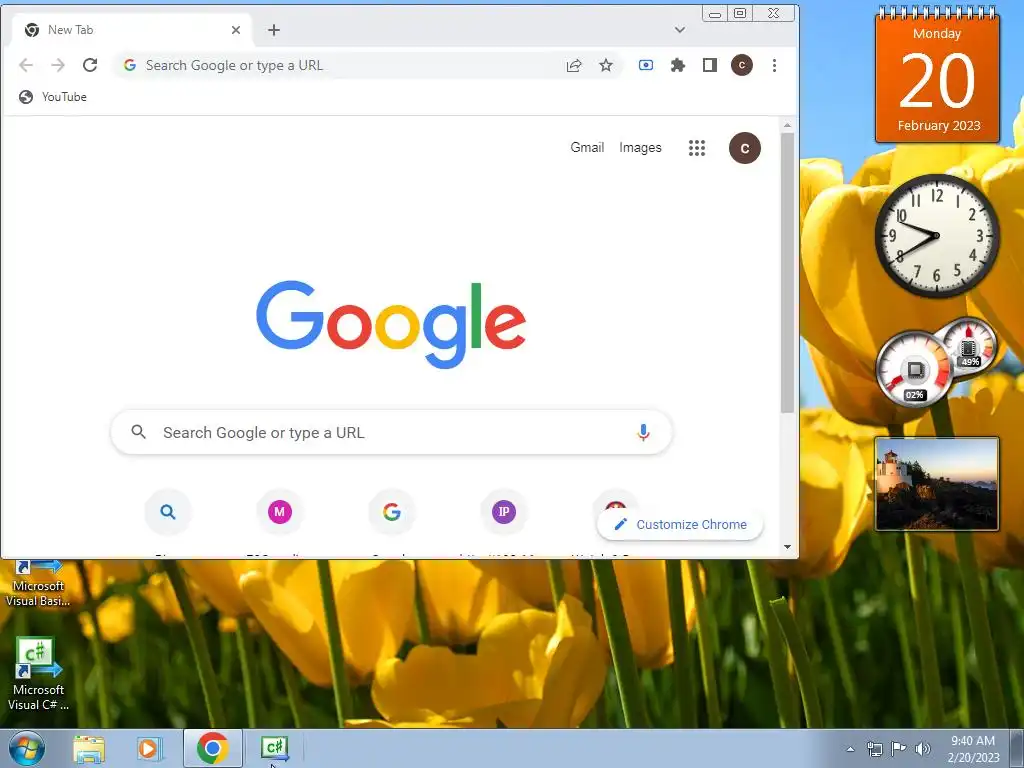Click the CPU meter gadget
This screenshot has height=768, width=1024.
(914, 370)
